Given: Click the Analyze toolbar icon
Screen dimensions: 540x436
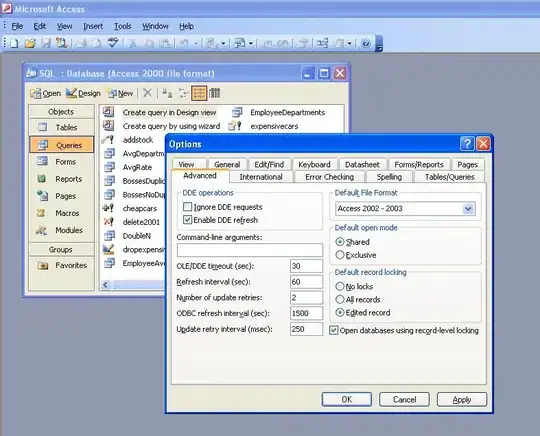Looking at the screenshot, I should [239, 43].
